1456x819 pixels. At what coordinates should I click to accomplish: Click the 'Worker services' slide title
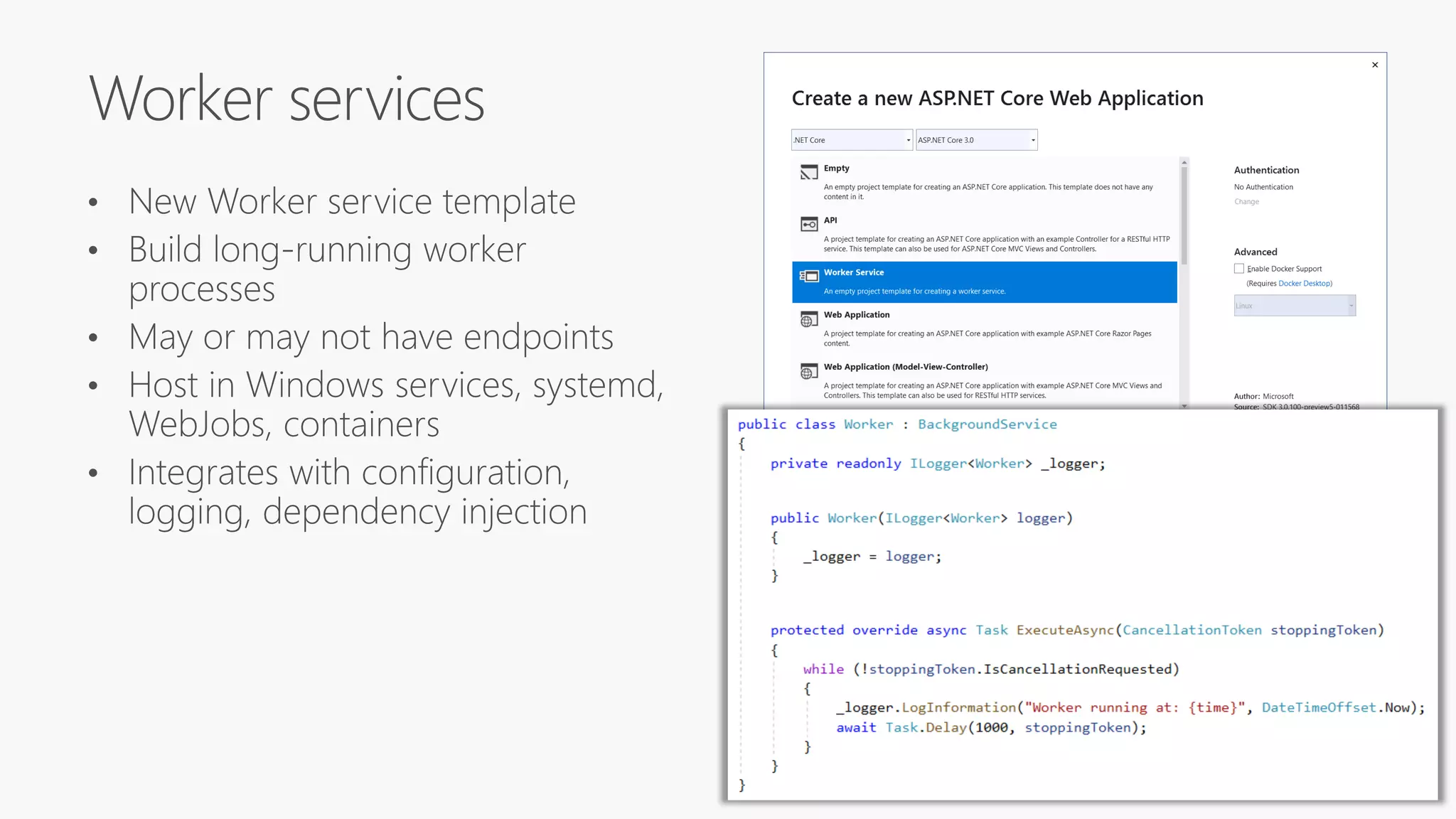pyautogui.click(x=287, y=98)
